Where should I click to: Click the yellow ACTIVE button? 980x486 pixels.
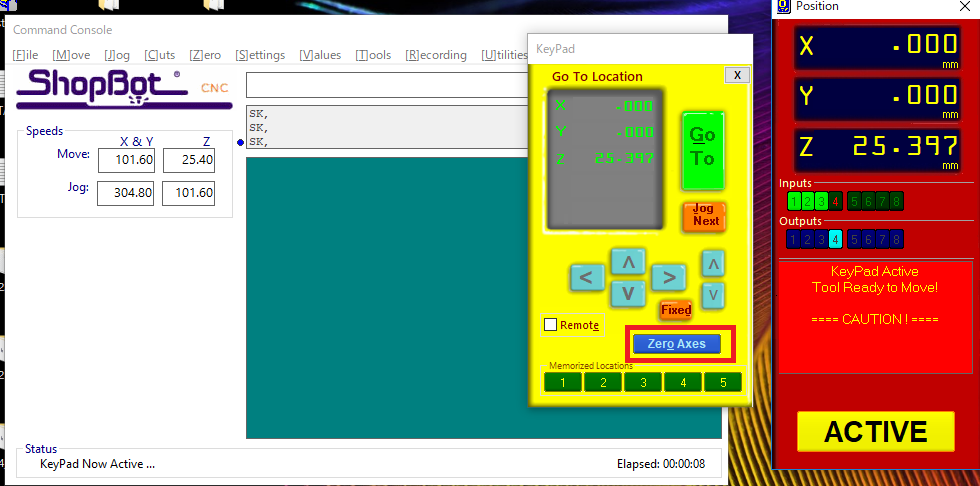coord(876,431)
